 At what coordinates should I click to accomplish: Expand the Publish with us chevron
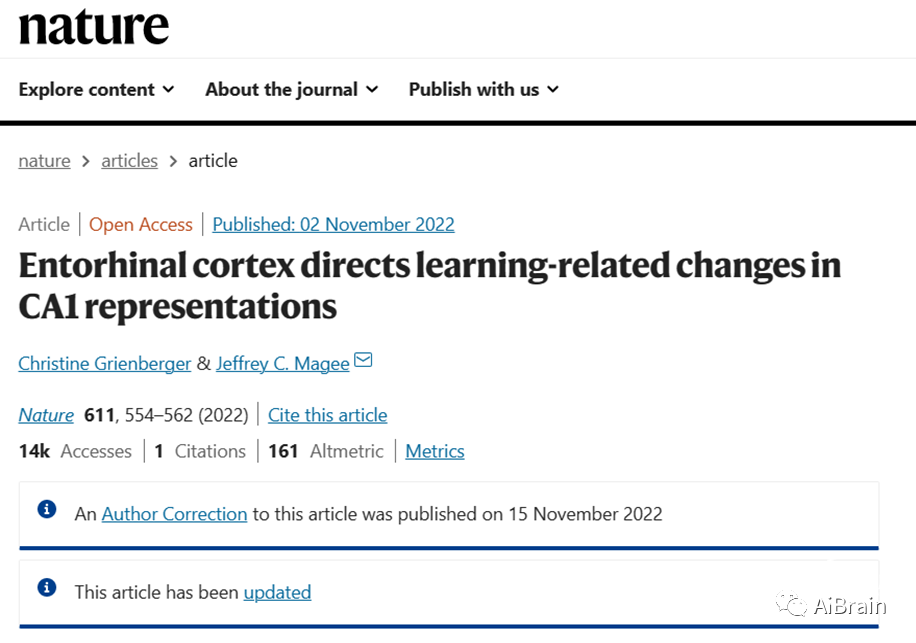click(553, 89)
